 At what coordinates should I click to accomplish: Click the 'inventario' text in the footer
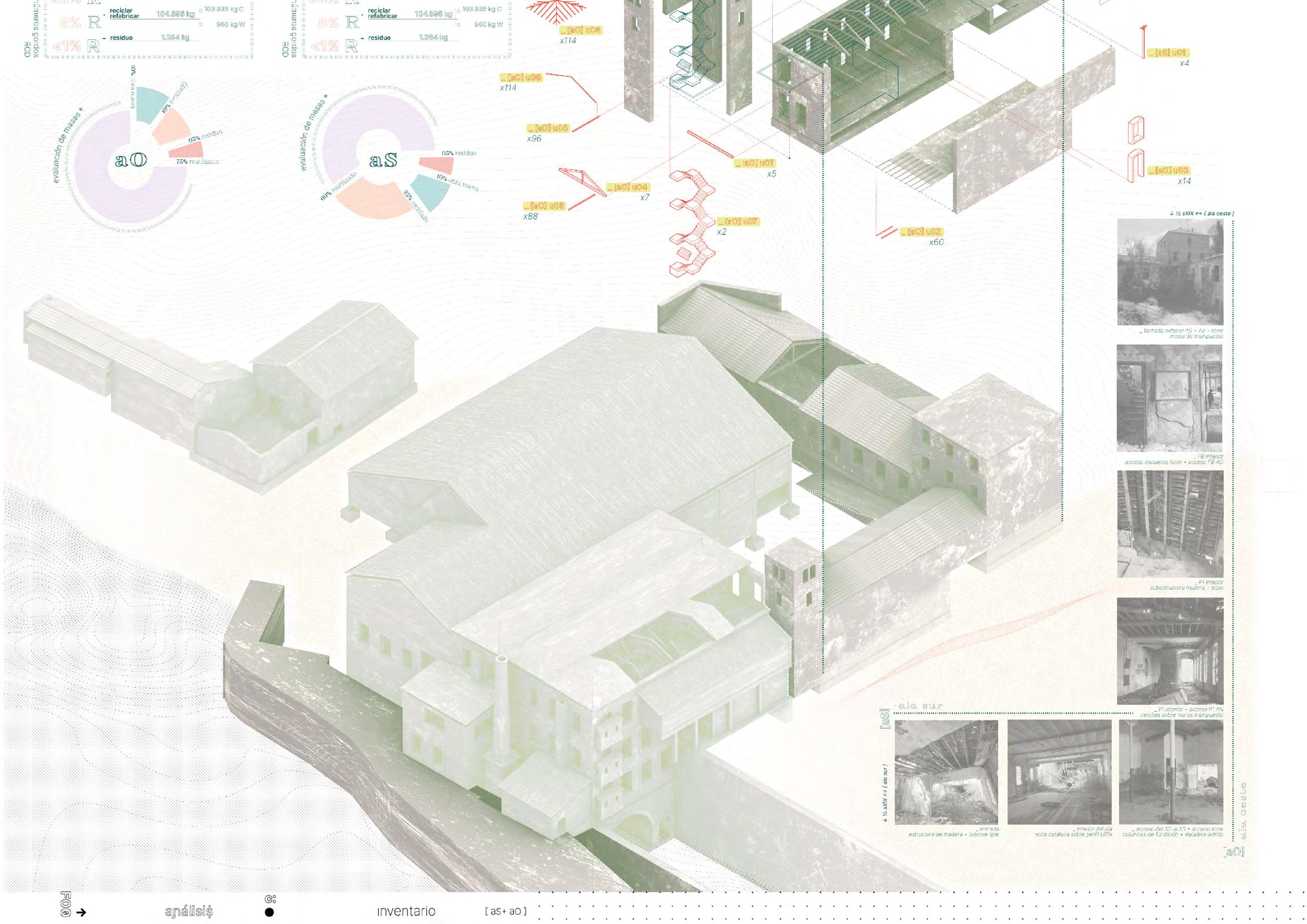click(x=406, y=911)
